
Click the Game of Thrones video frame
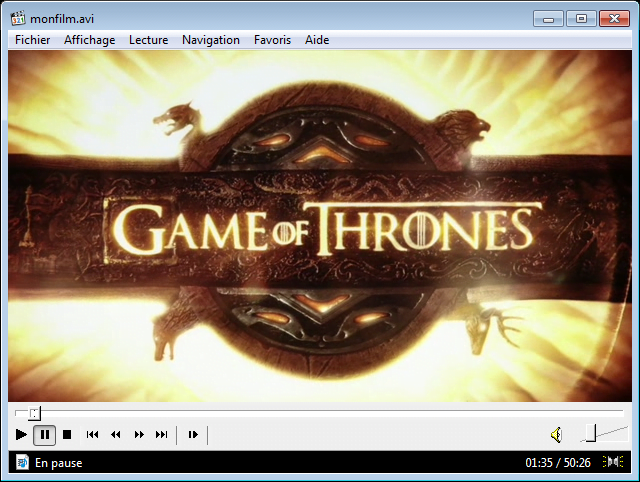tap(320, 226)
